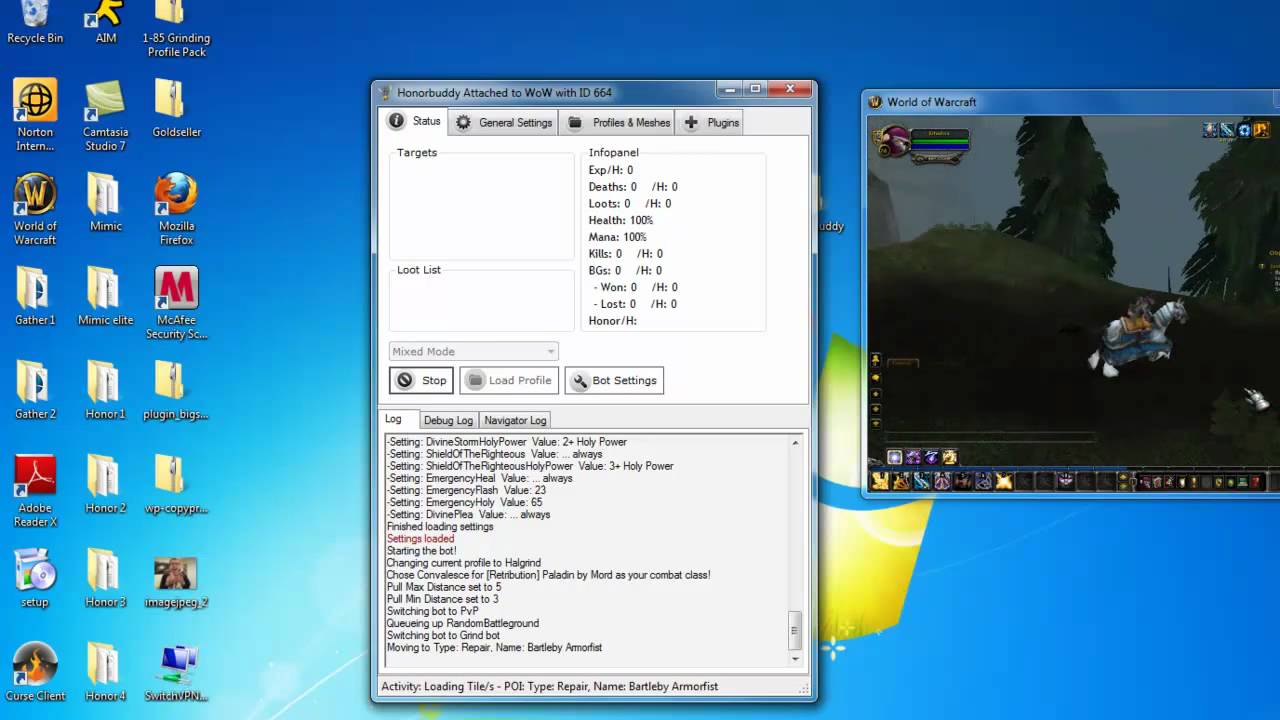Click the Load Profile button
This screenshot has height=720, width=1280.
coord(509,380)
